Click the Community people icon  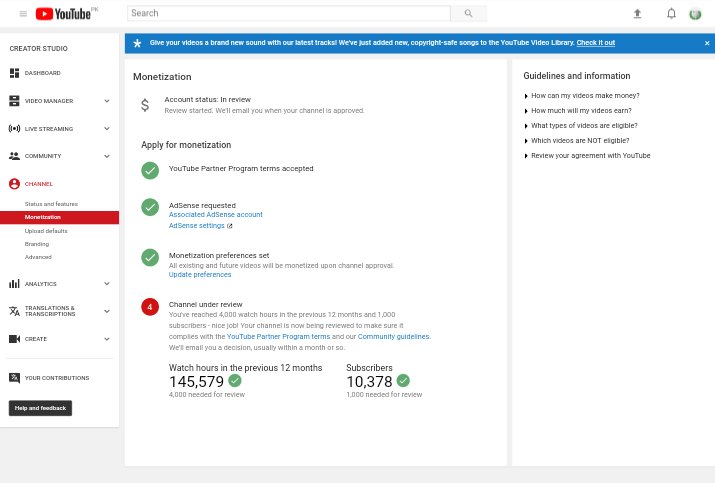(x=15, y=156)
